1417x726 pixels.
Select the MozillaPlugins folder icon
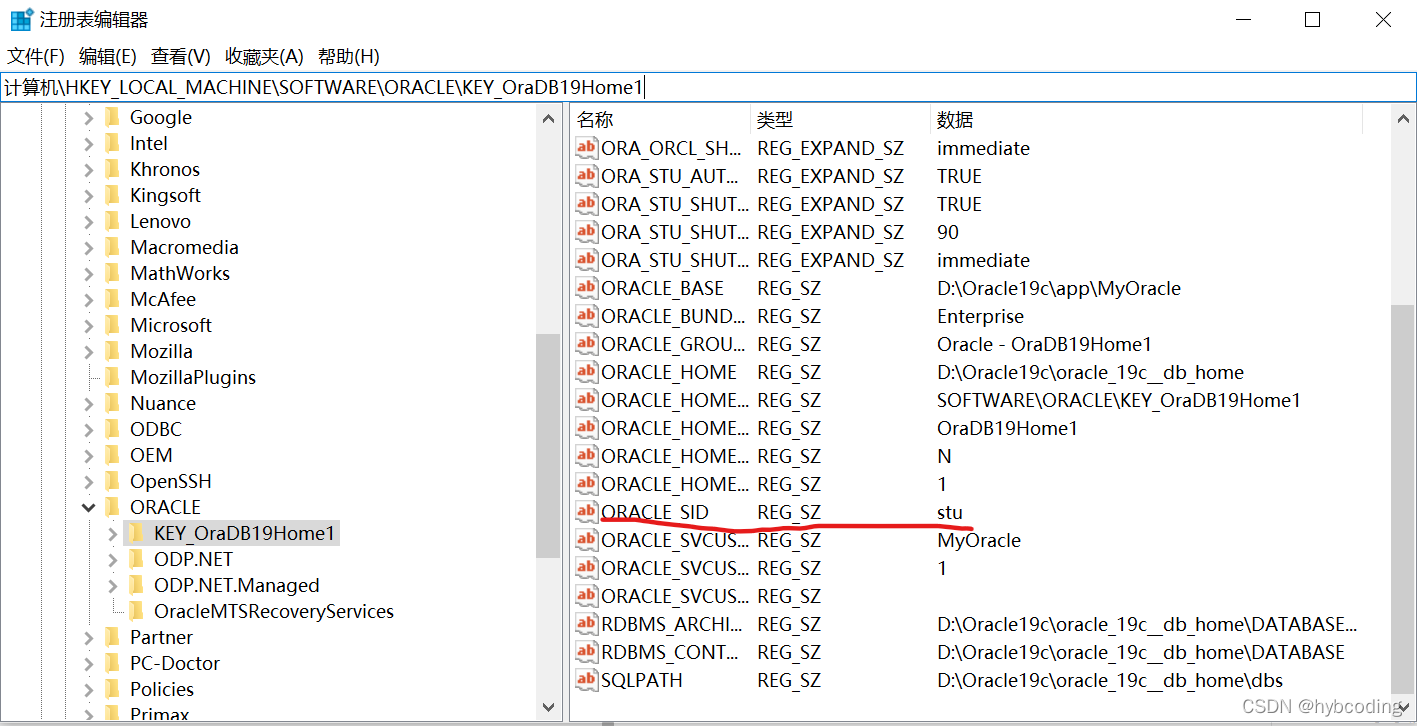coord(113,377)
